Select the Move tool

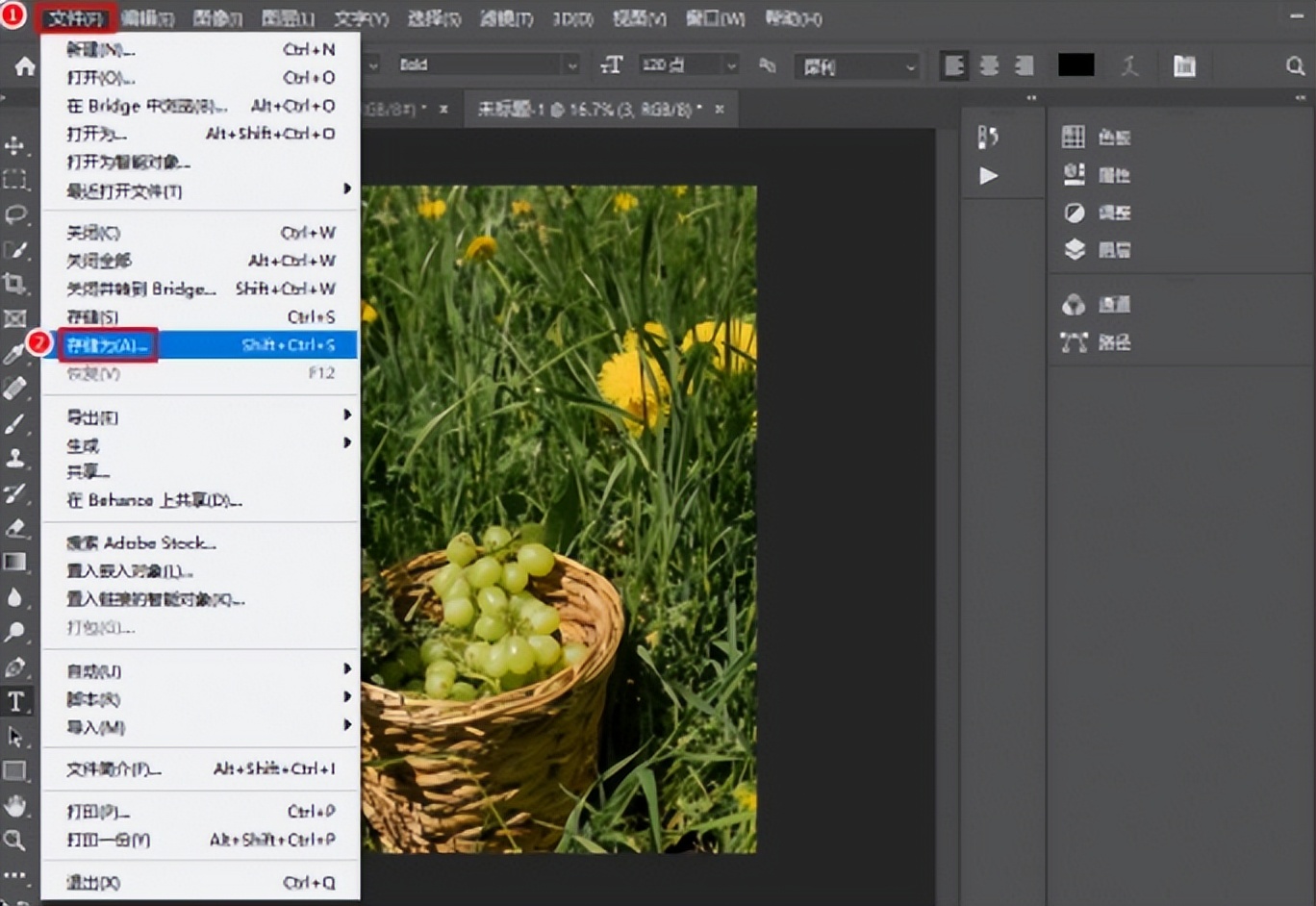(x=15, y=145)
